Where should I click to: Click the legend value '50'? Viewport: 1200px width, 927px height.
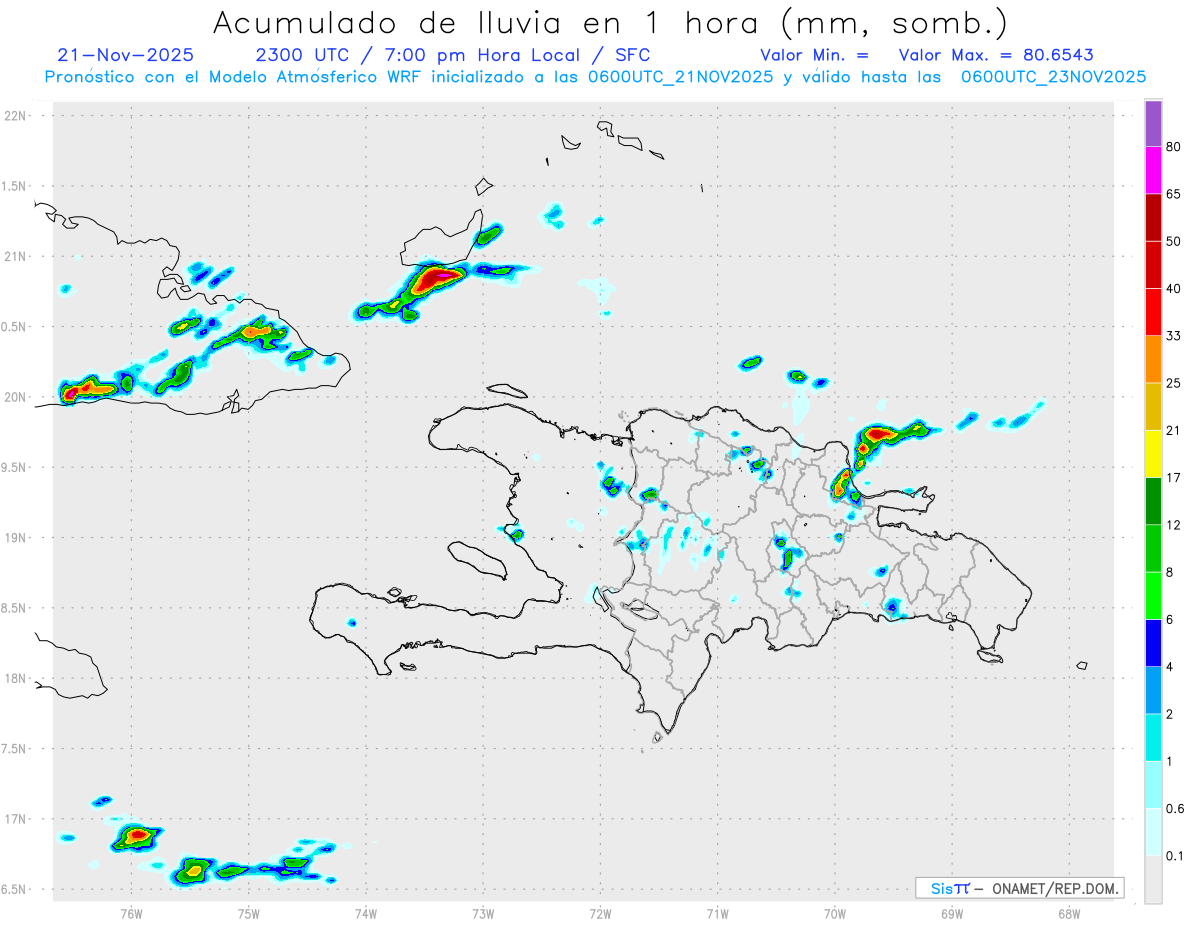coord(1174,242)
